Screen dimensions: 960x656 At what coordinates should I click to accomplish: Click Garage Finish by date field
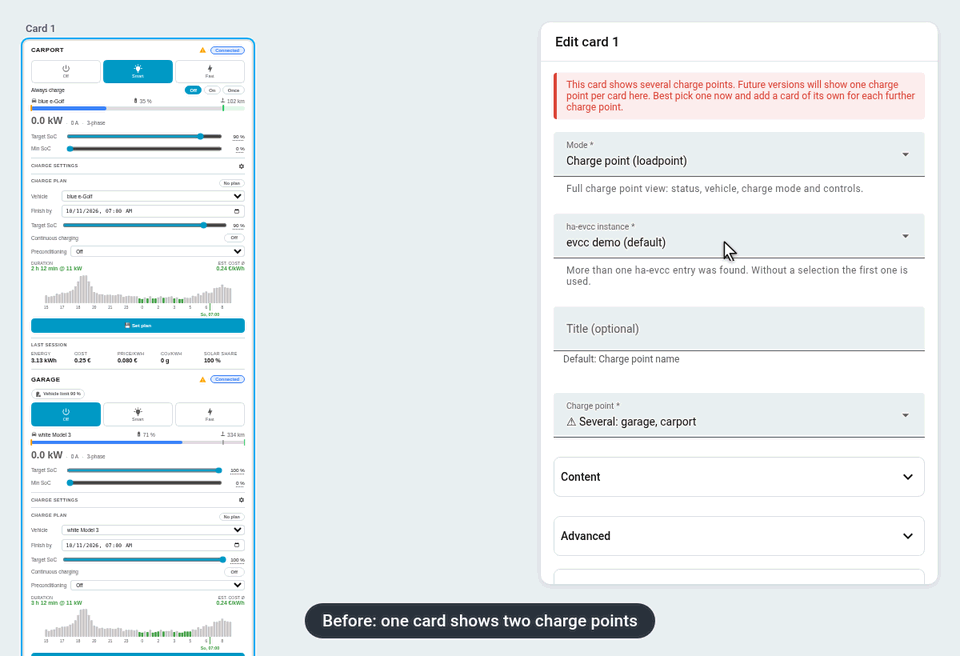[153, 545]
